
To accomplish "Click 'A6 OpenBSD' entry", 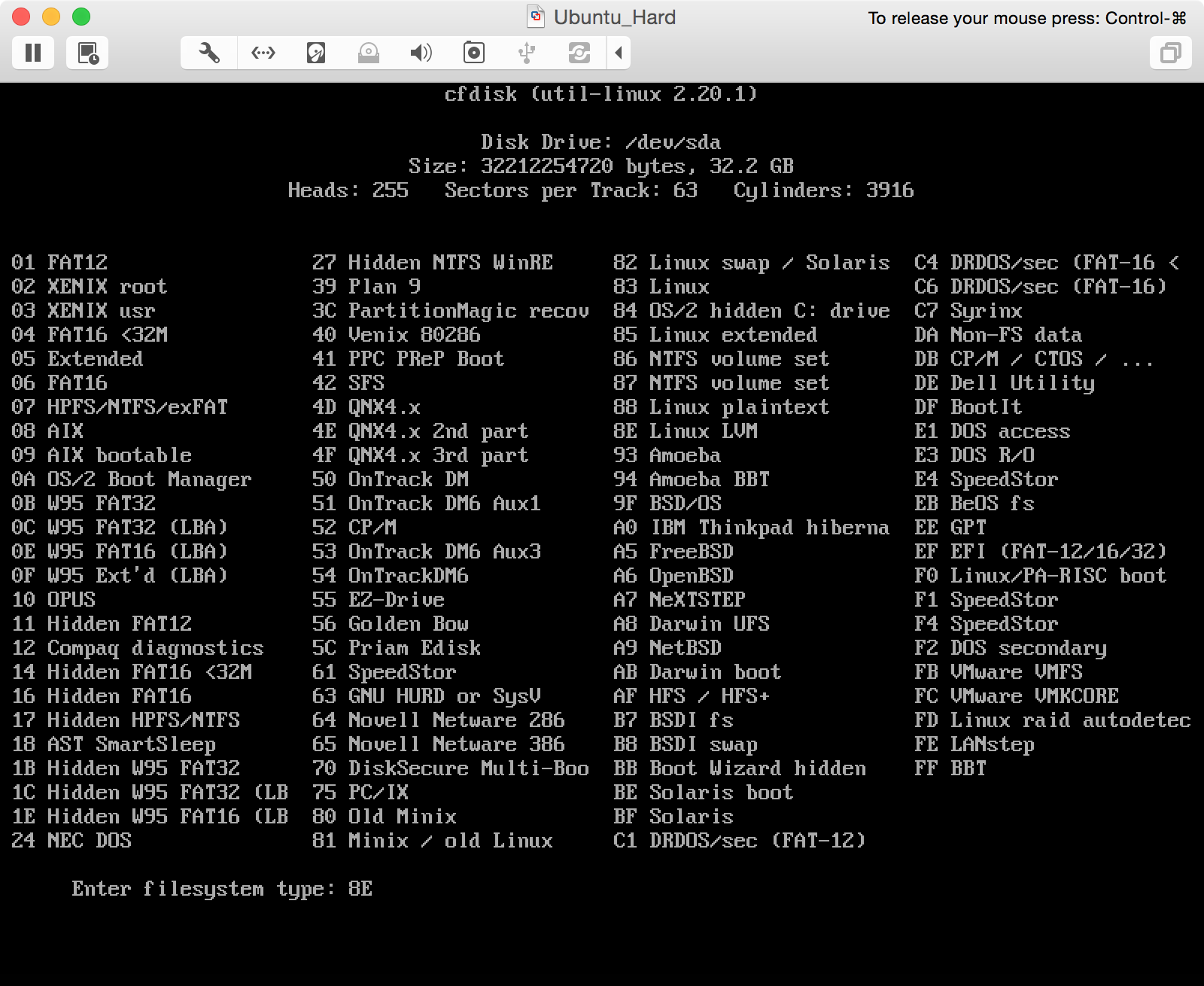I will [x=673, y=576].
